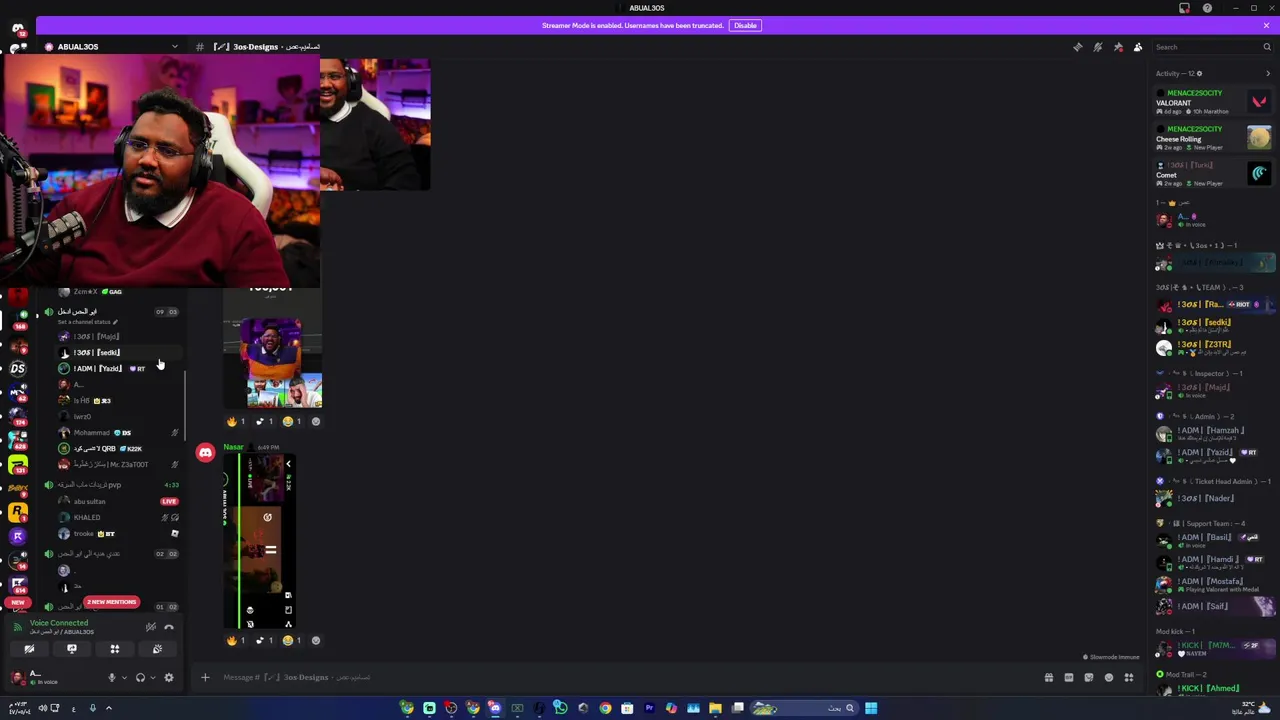Start an activity button in voice panel
Screen dimensions: 1280x720
114,649
